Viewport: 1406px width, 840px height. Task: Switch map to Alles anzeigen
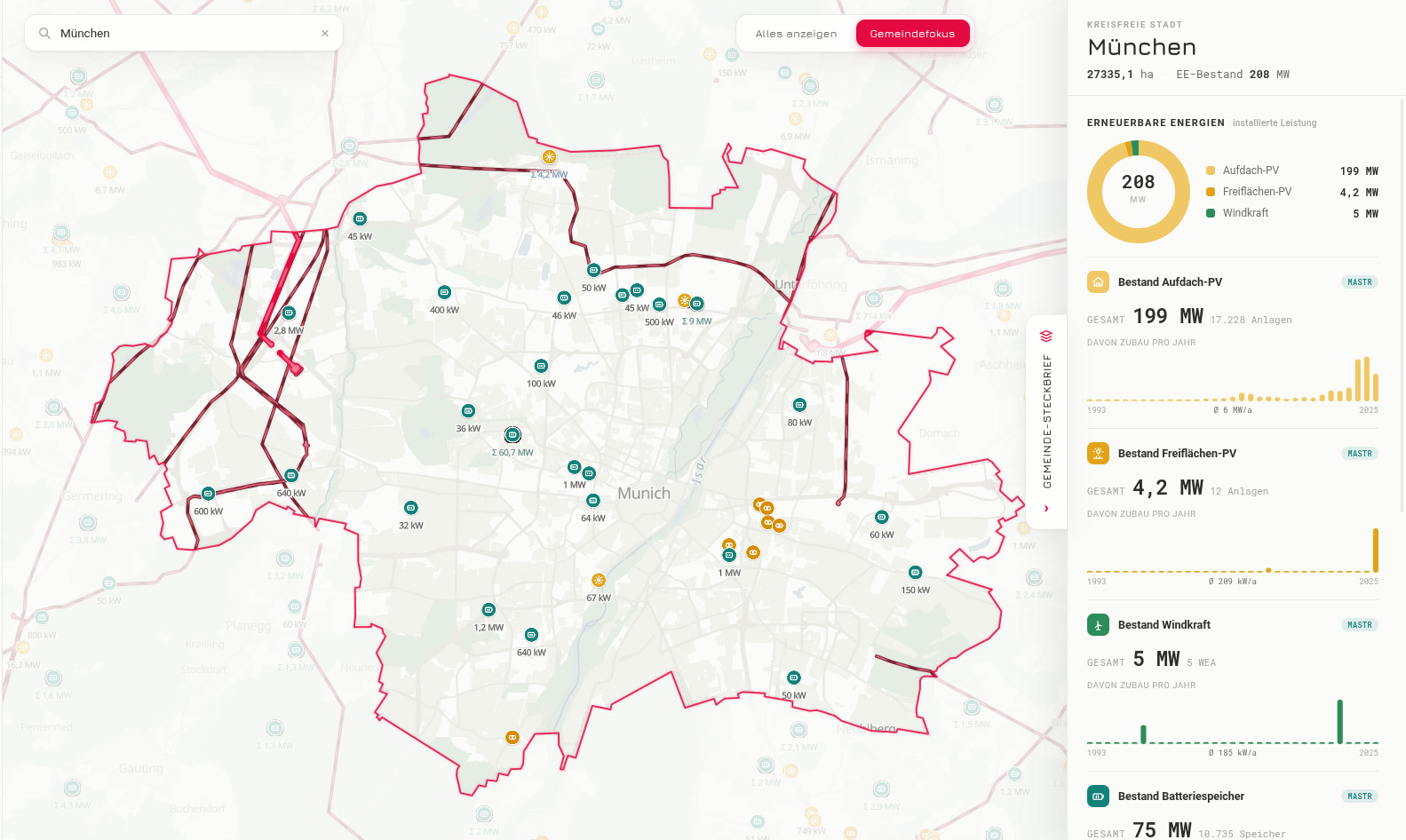[x=796, y=34]
